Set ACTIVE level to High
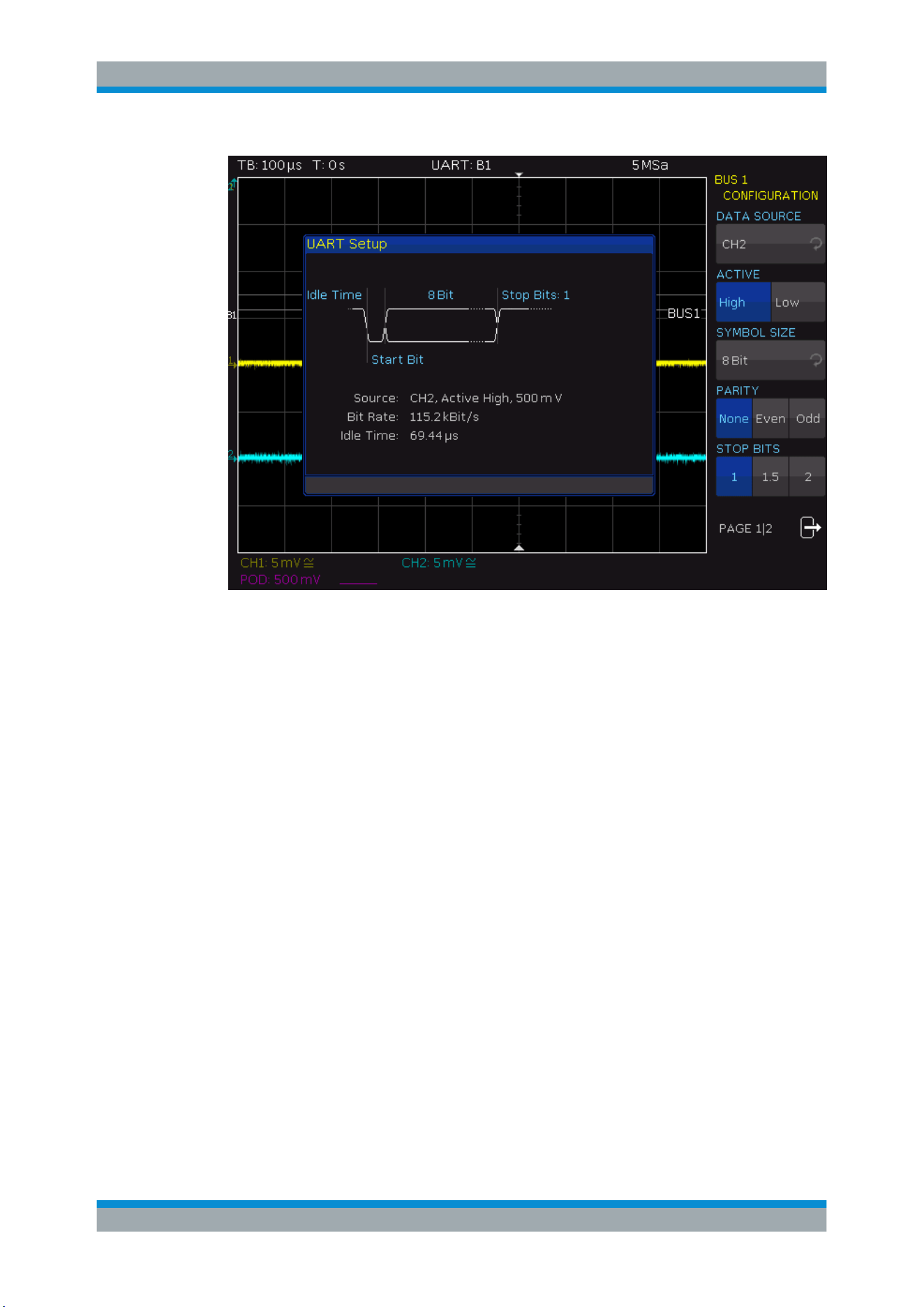This screenshot has width=924, height=1307. point(743,302)
